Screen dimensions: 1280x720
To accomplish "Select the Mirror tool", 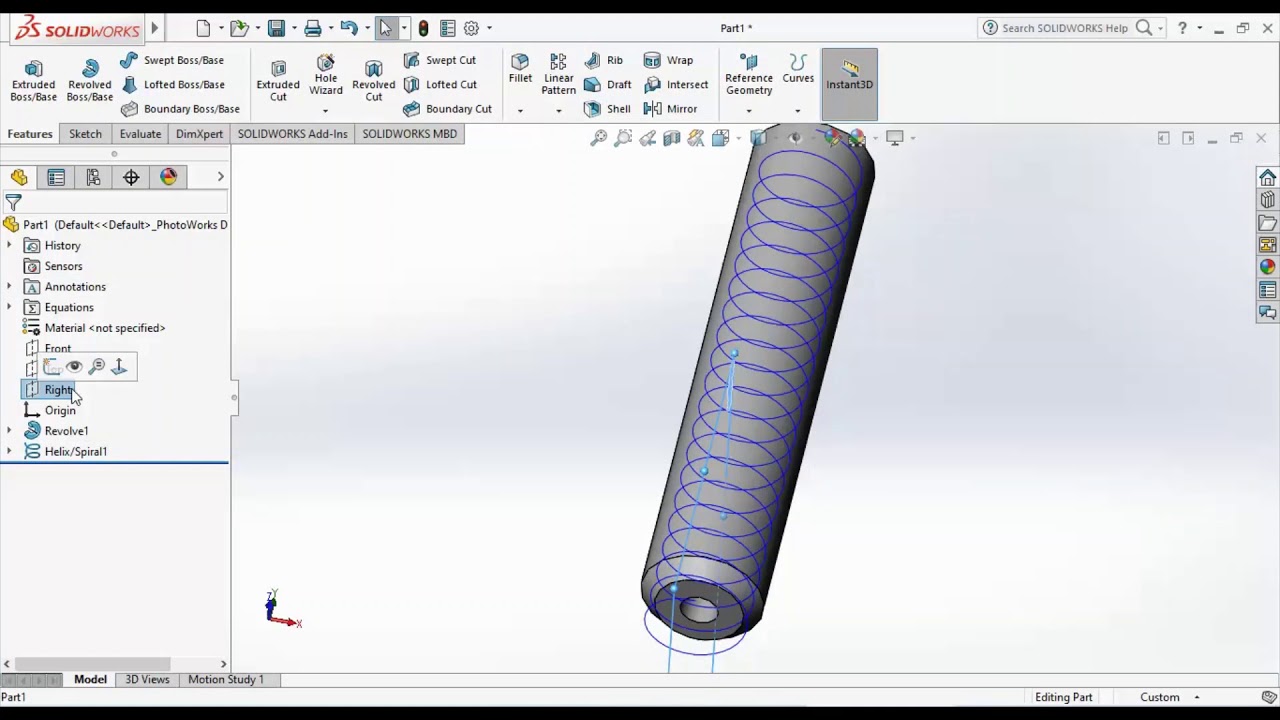I will [671, 108].
